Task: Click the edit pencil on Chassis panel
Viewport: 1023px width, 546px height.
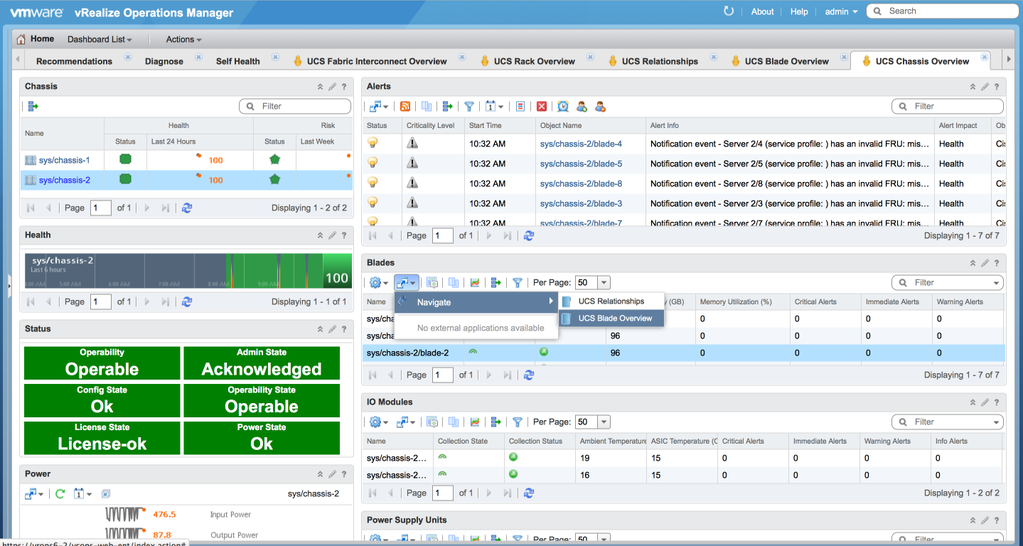Action: point(332,86)
